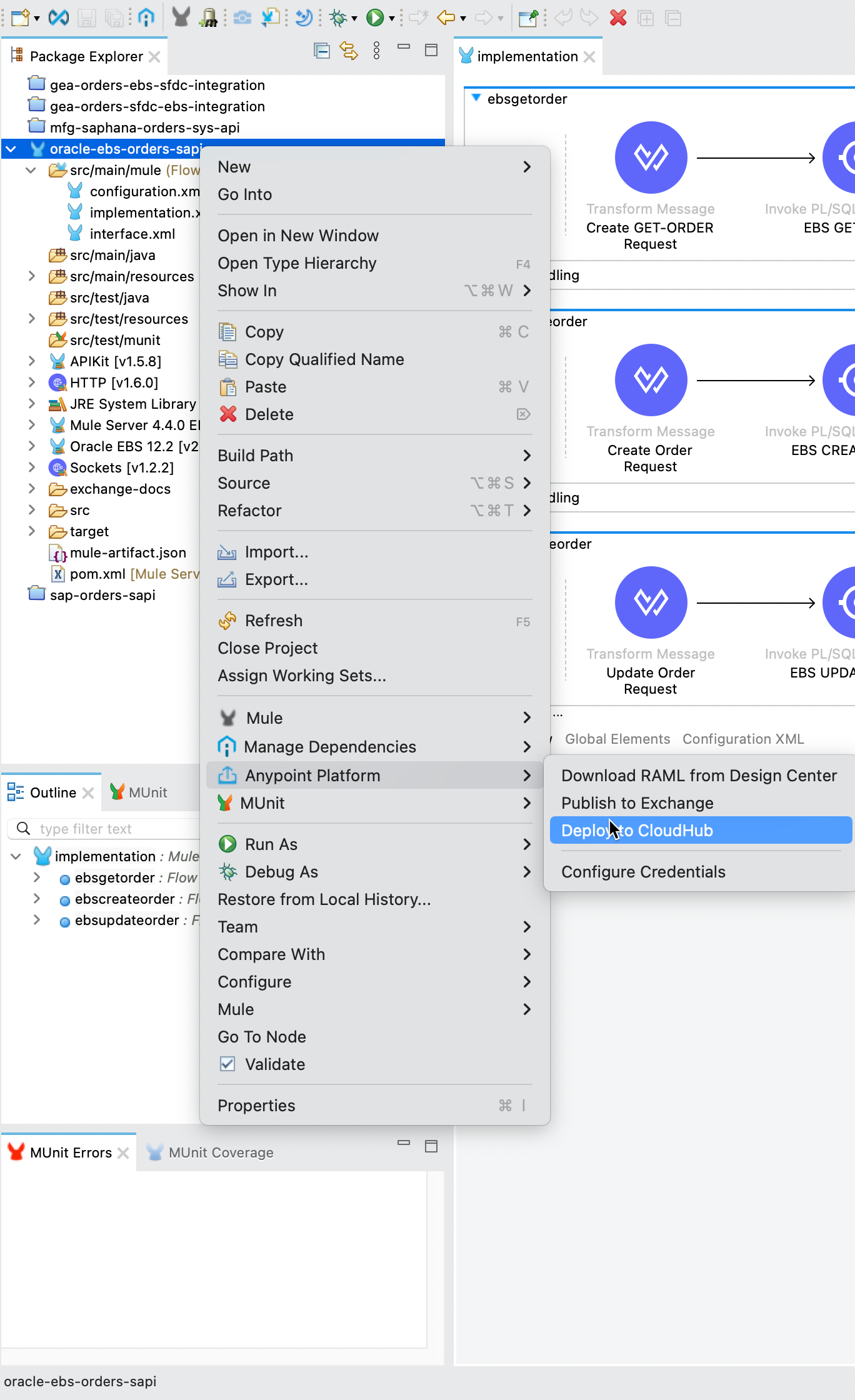
Task: Close the Package Explorer view
Action: pyautogui.click(x=155, y=57)
